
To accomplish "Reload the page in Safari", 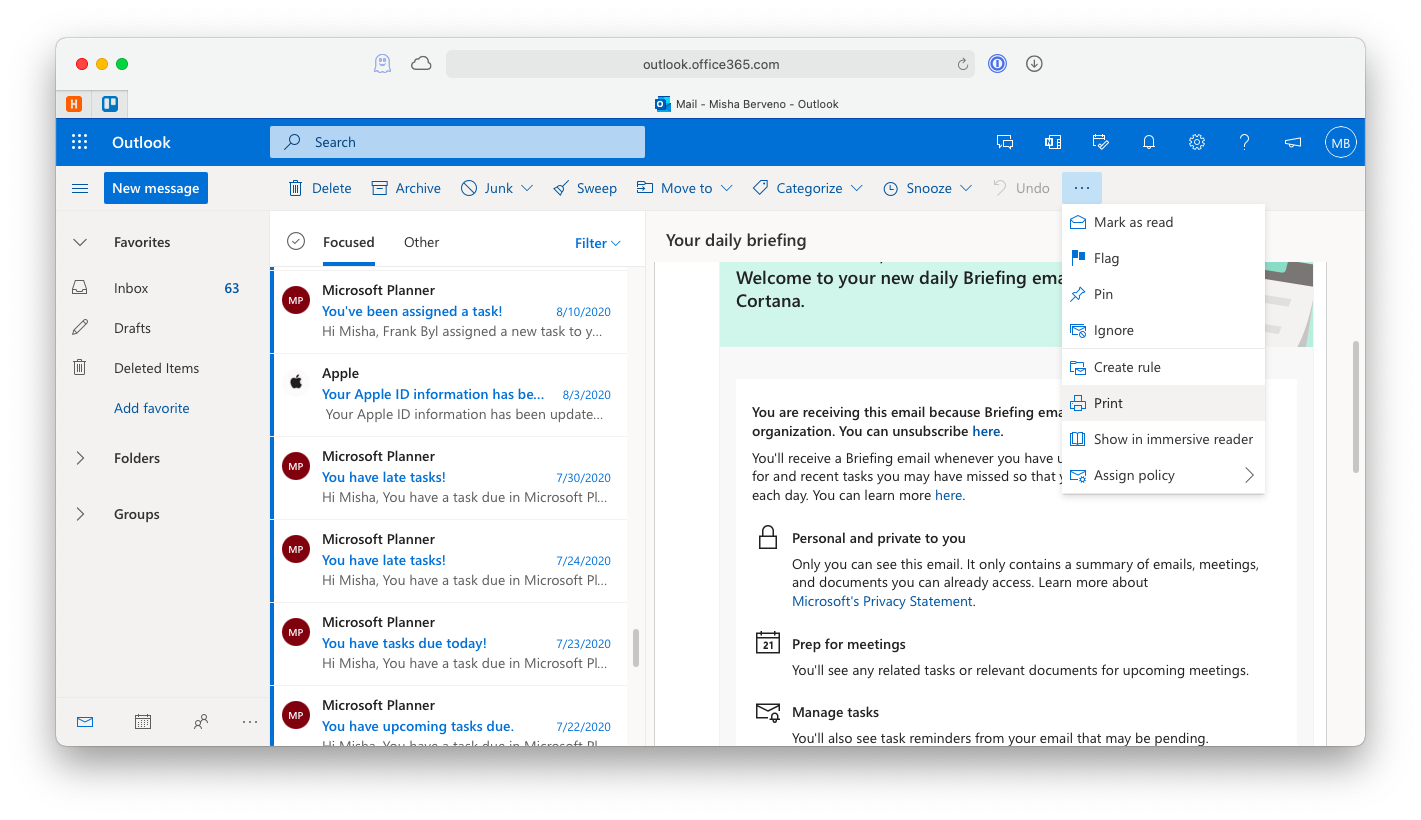I will pos(962,64).
